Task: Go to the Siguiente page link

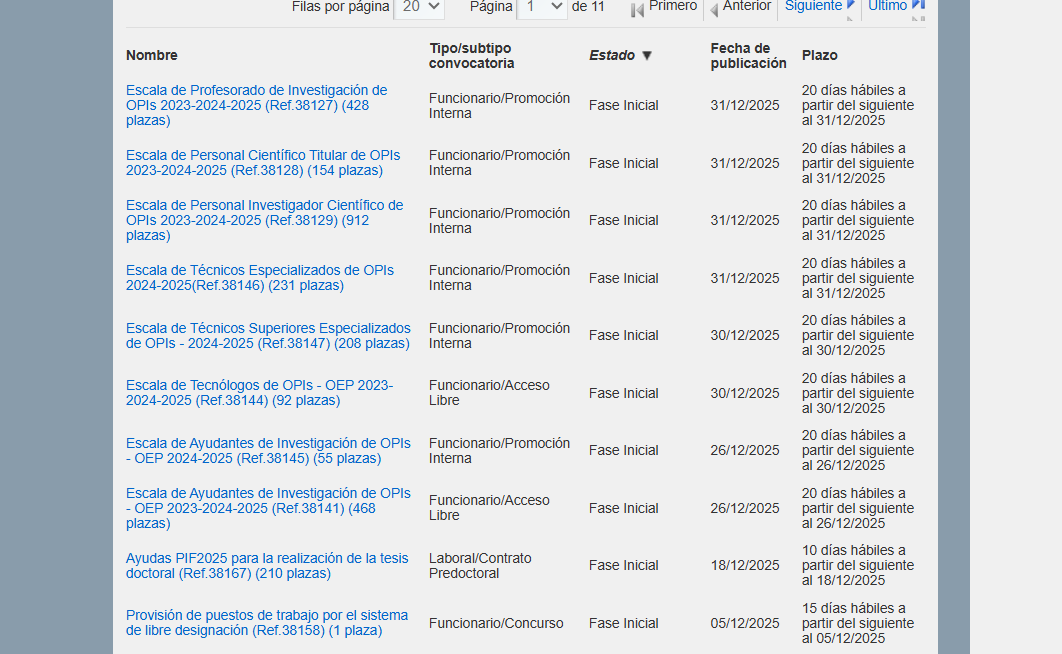Action: pos(813,6)
